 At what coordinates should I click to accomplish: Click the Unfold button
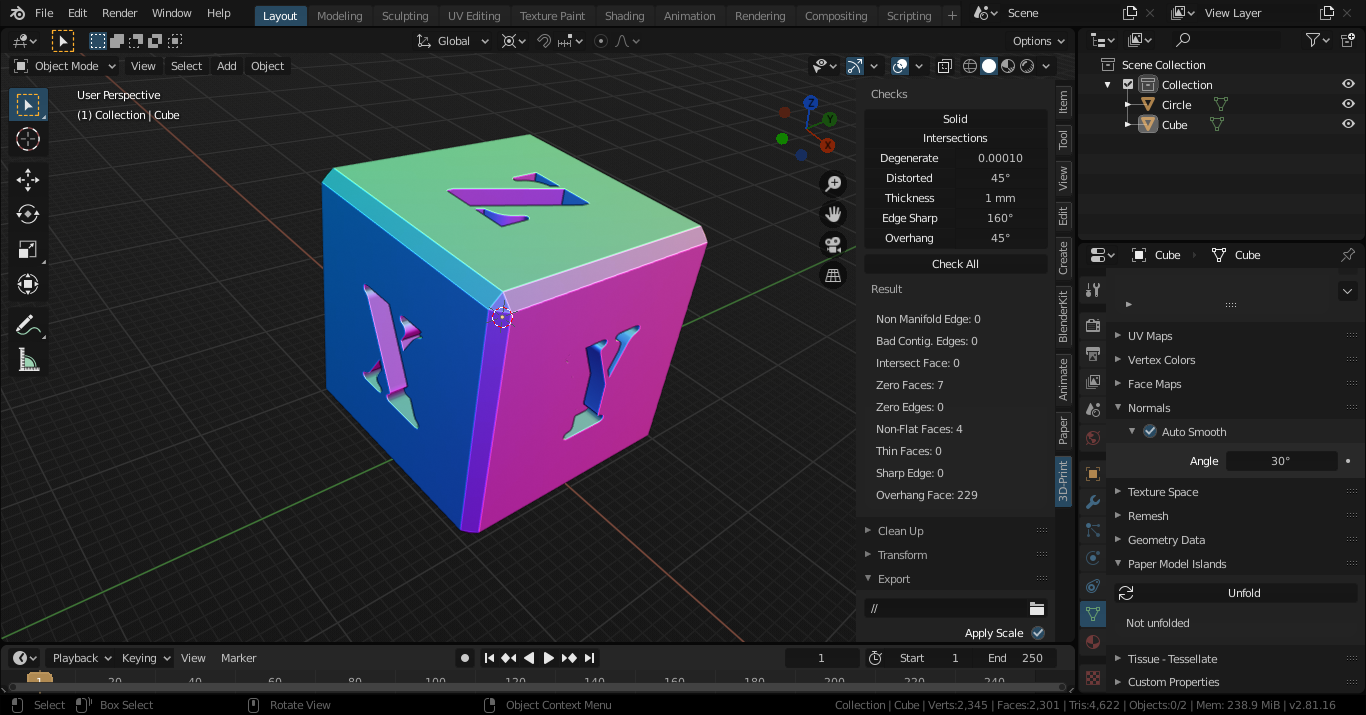[1243, 593]
